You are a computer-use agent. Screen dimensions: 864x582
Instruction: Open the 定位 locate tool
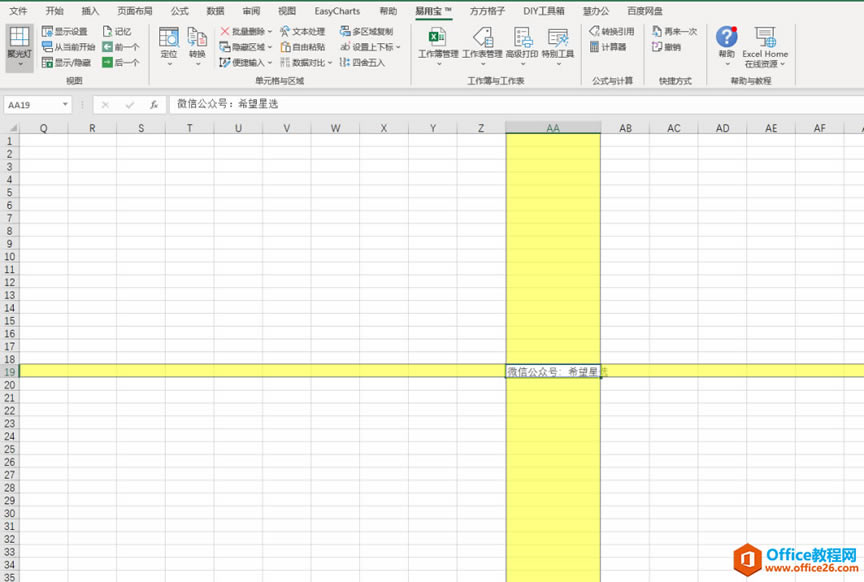pyautogui.click(x=169, y=45)
